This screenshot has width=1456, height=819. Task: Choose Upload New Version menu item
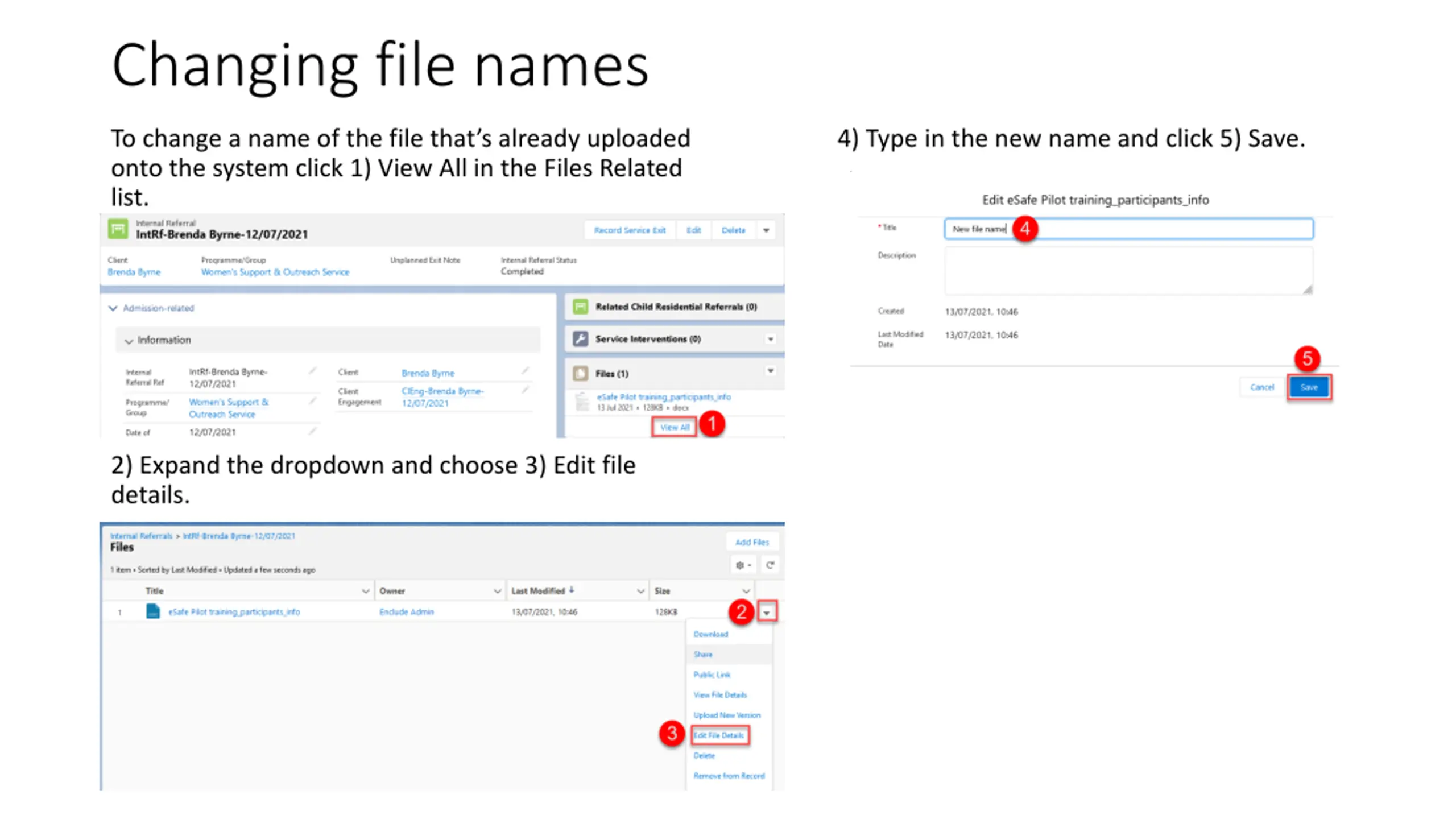(x=727, y=715)
